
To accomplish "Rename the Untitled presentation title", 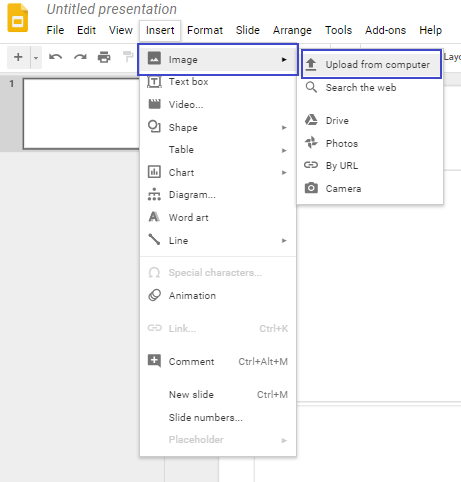I will pos(112,9).
